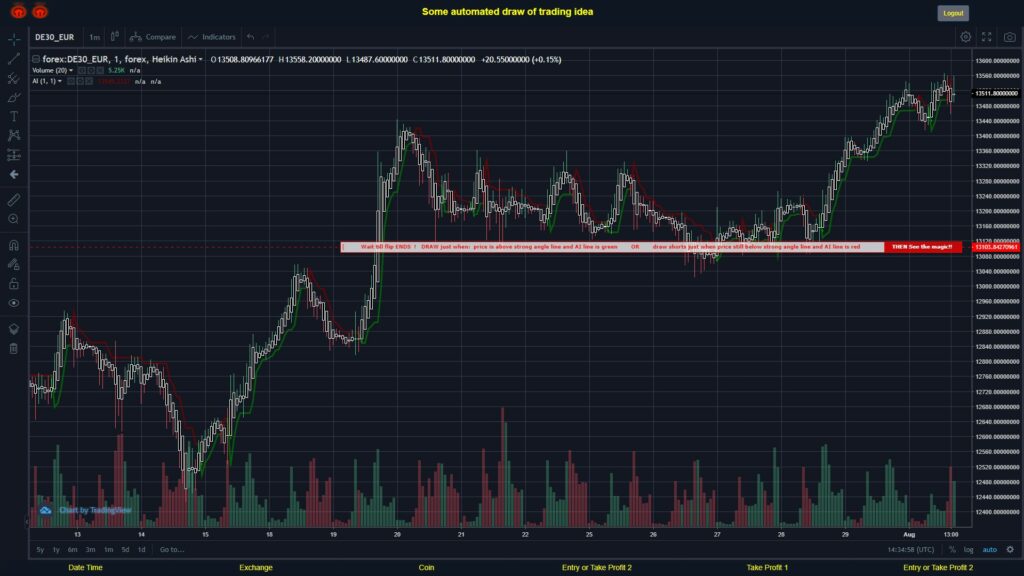Undo the last chart action
This screenshot has height=576, width=1024.
tap(251, 37)
